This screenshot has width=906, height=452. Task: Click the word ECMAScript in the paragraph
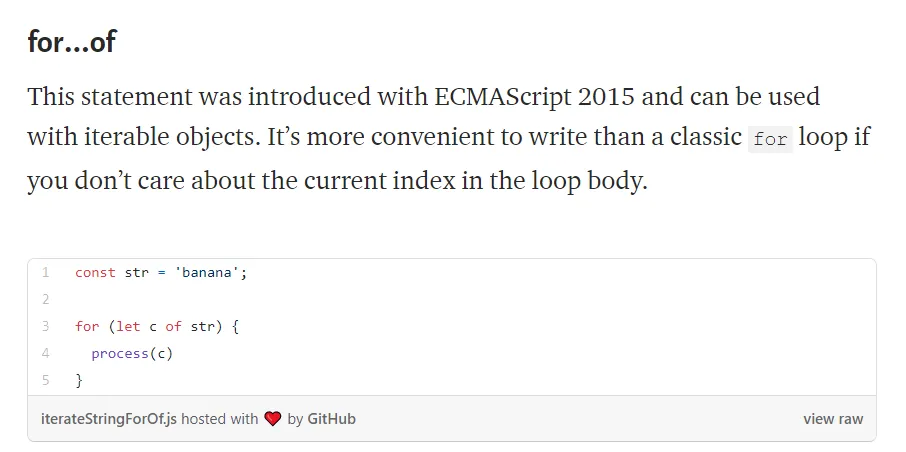click(502, 97)
